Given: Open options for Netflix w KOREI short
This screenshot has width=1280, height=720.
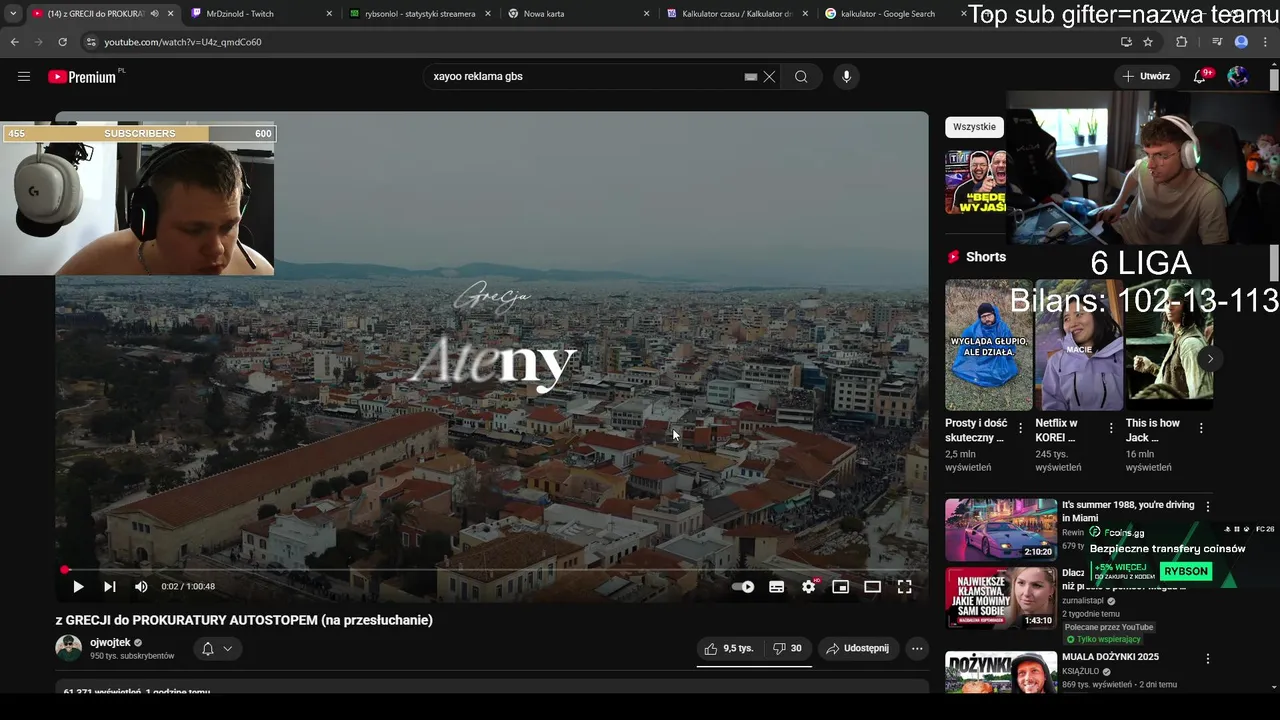Looking at the screenshot, I should pos(1111,428).
